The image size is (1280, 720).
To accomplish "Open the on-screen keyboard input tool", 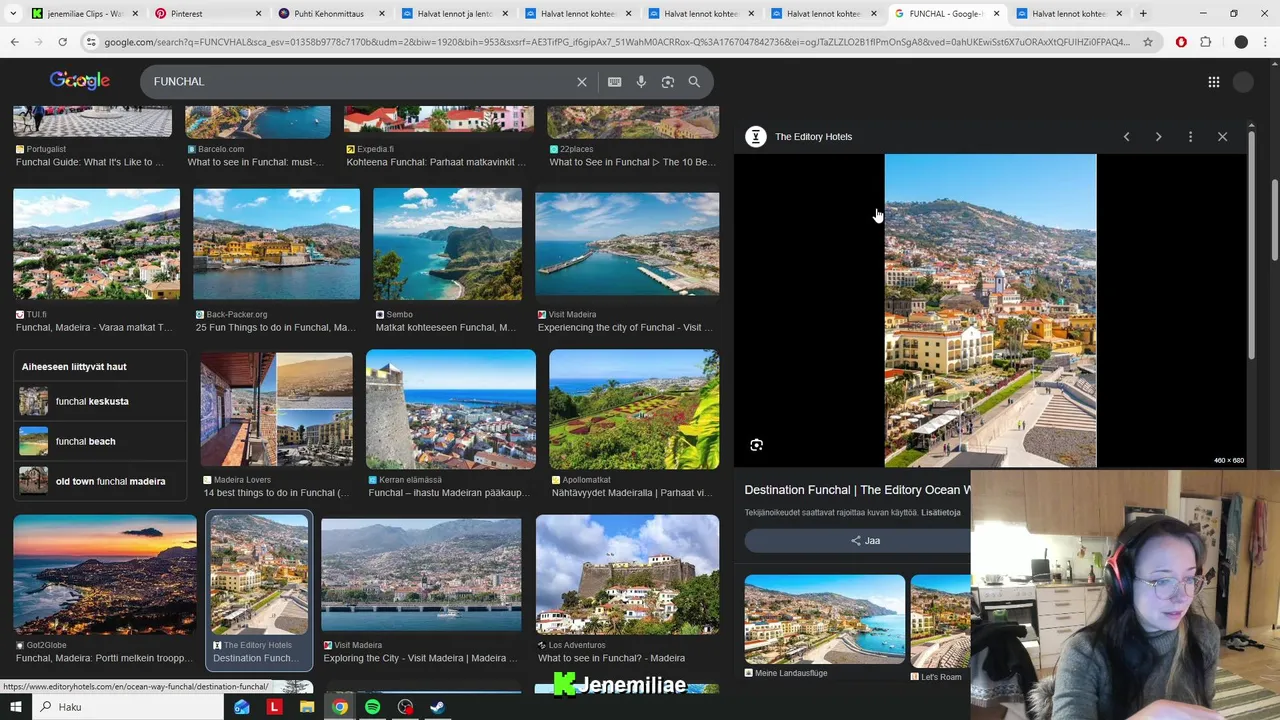I will pos(615,82).
